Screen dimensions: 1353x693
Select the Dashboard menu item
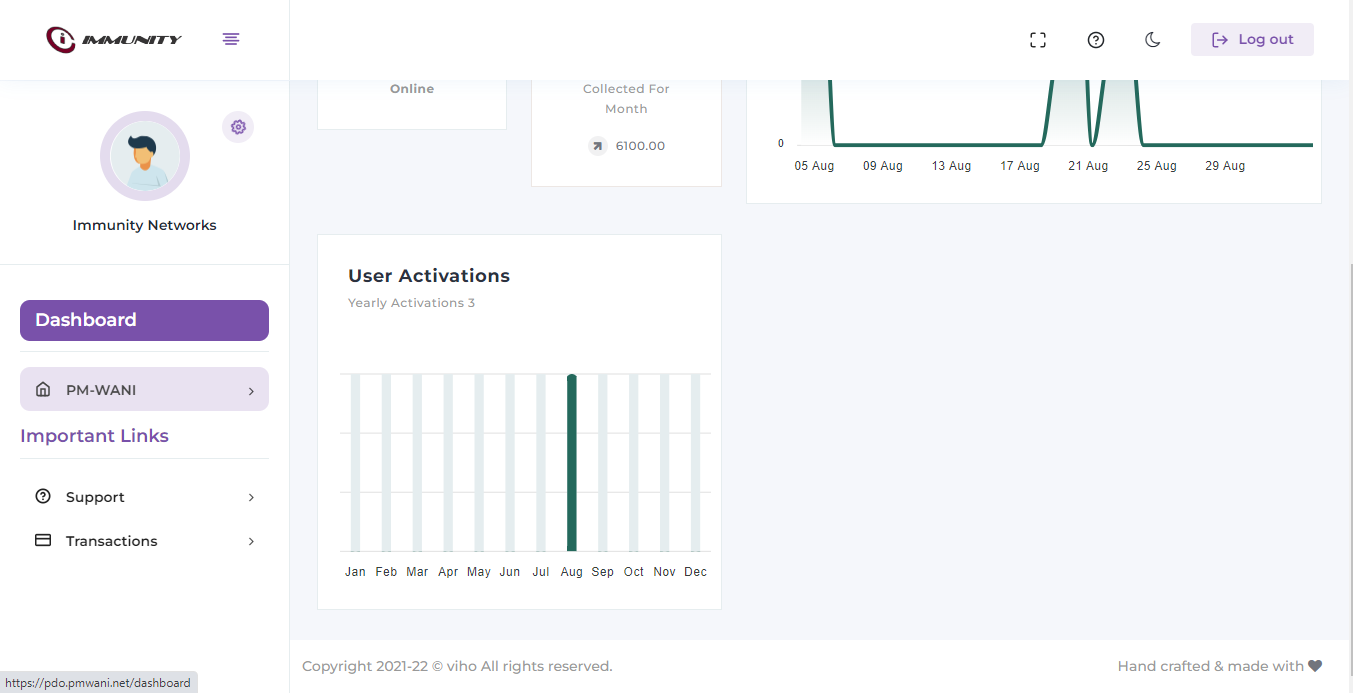coord(144,320)
